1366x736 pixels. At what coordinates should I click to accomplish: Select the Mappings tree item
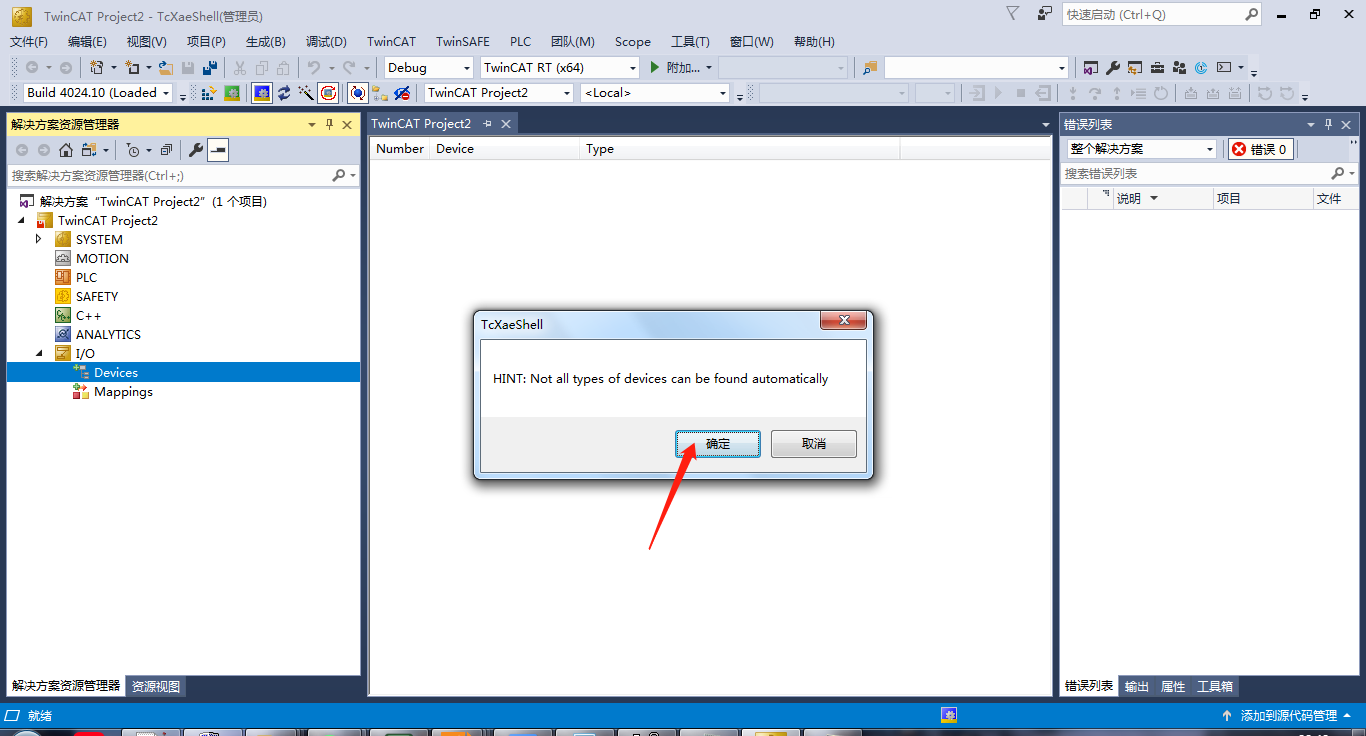123,392
